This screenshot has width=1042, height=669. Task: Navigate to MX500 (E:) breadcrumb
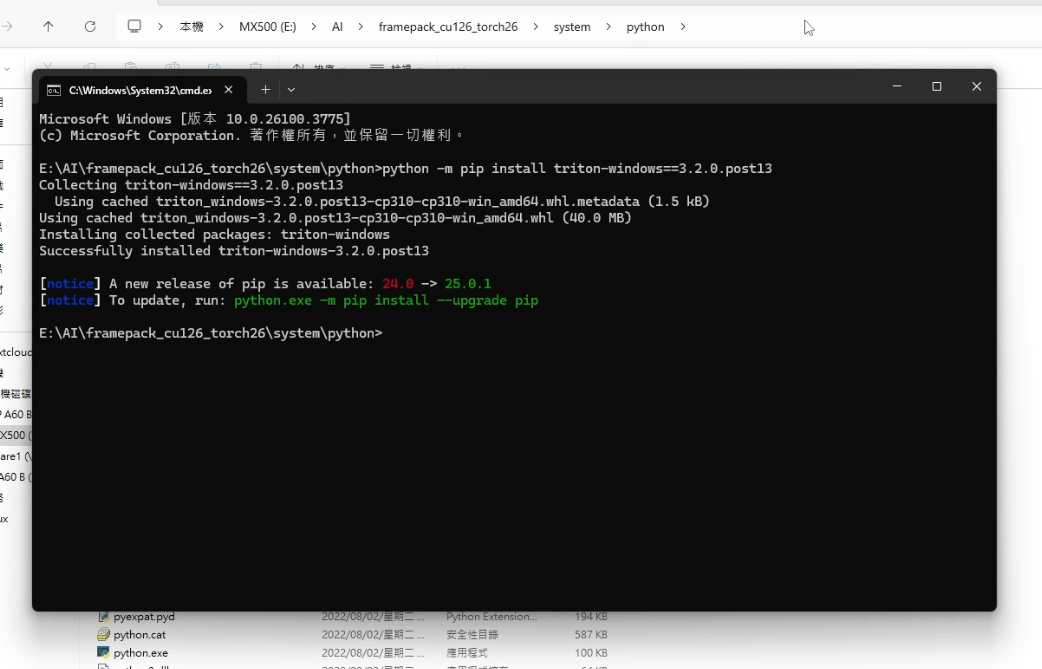pos(268,27)
